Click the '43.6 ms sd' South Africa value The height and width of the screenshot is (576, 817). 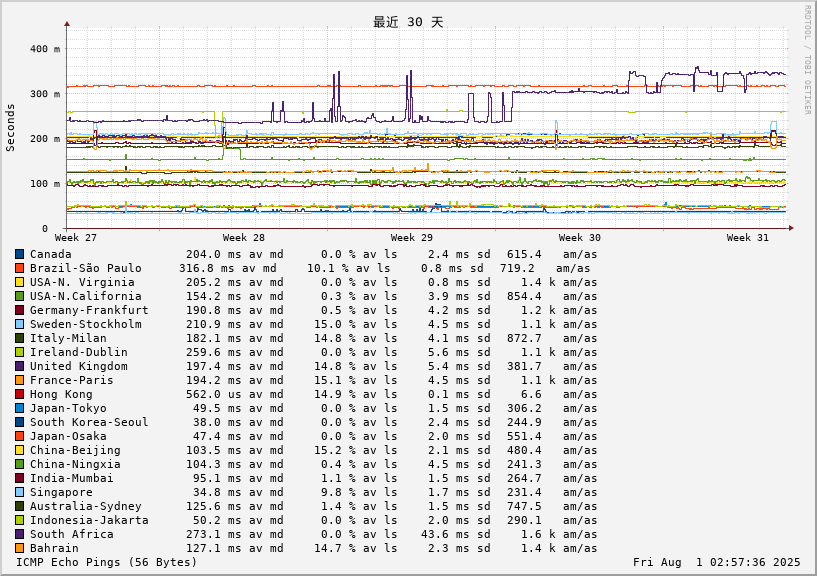tap(455, 534)
